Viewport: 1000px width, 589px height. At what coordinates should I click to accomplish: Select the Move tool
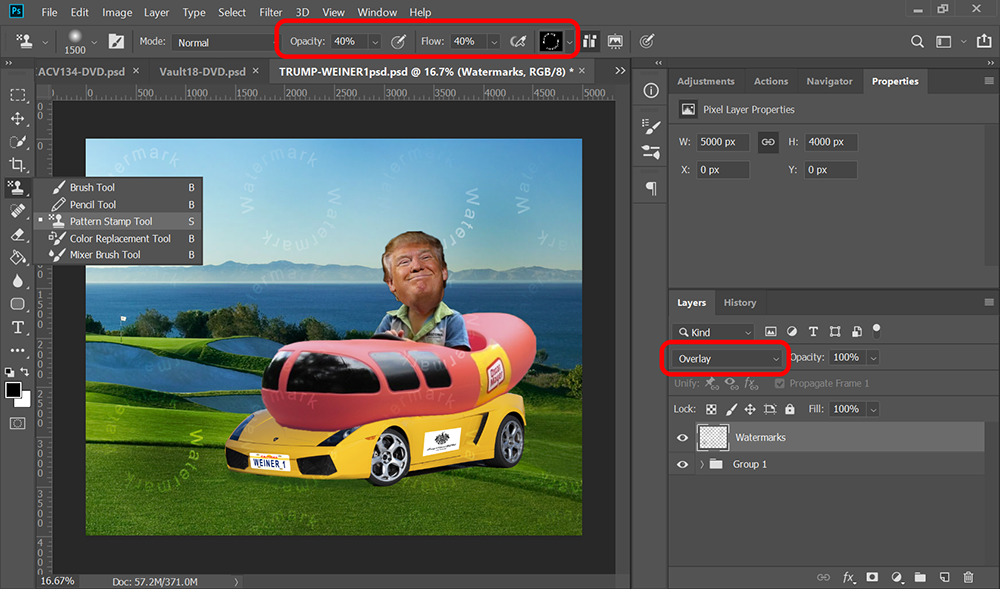click(x=17, y=119)
